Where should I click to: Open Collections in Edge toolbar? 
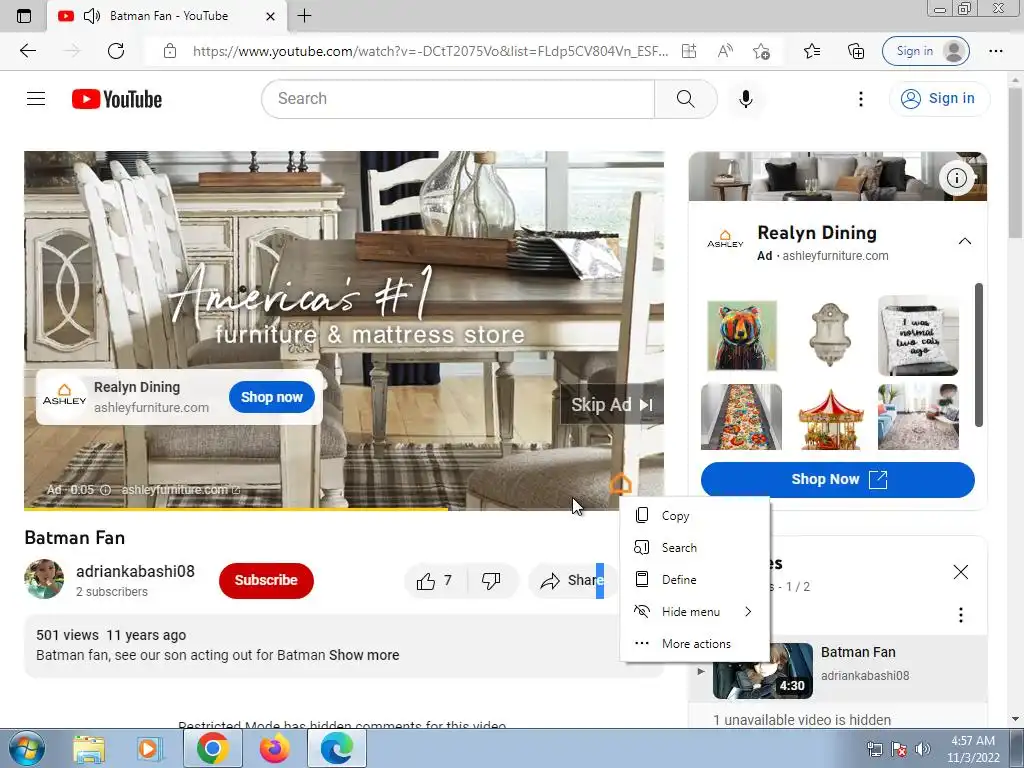[x=856, y=51]
